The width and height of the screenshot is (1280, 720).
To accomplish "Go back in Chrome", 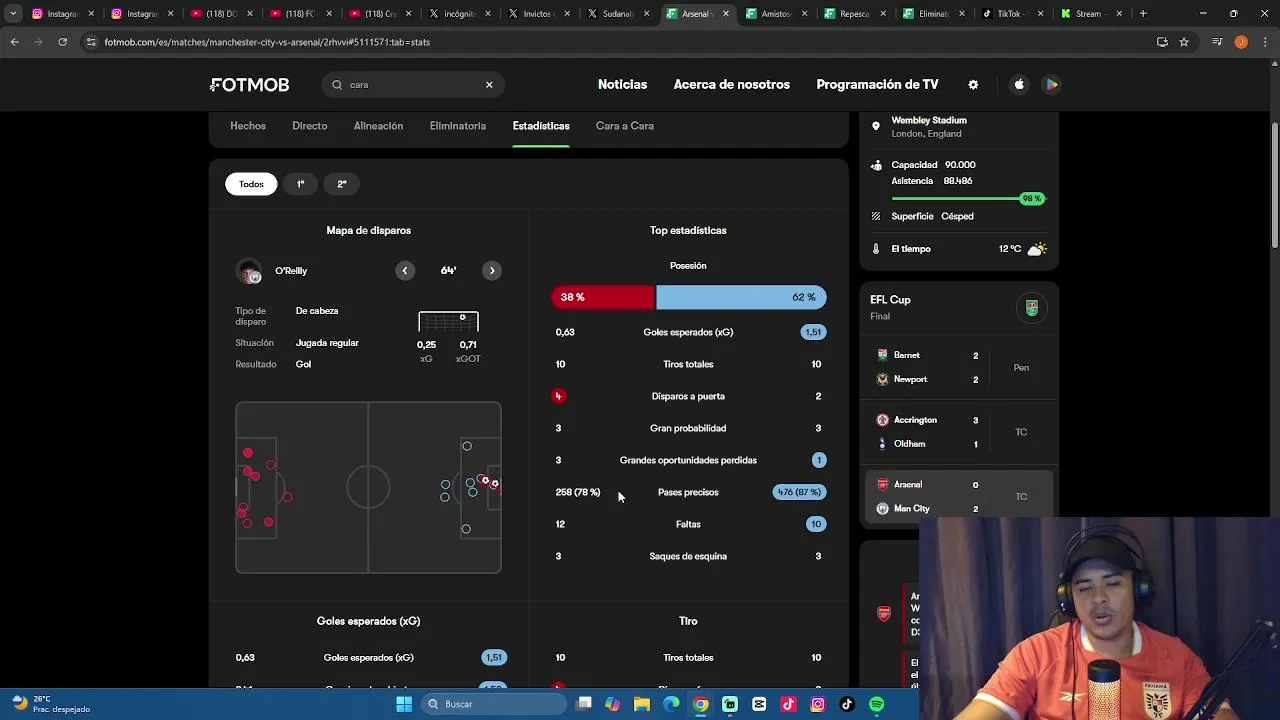I will point(15,42).
